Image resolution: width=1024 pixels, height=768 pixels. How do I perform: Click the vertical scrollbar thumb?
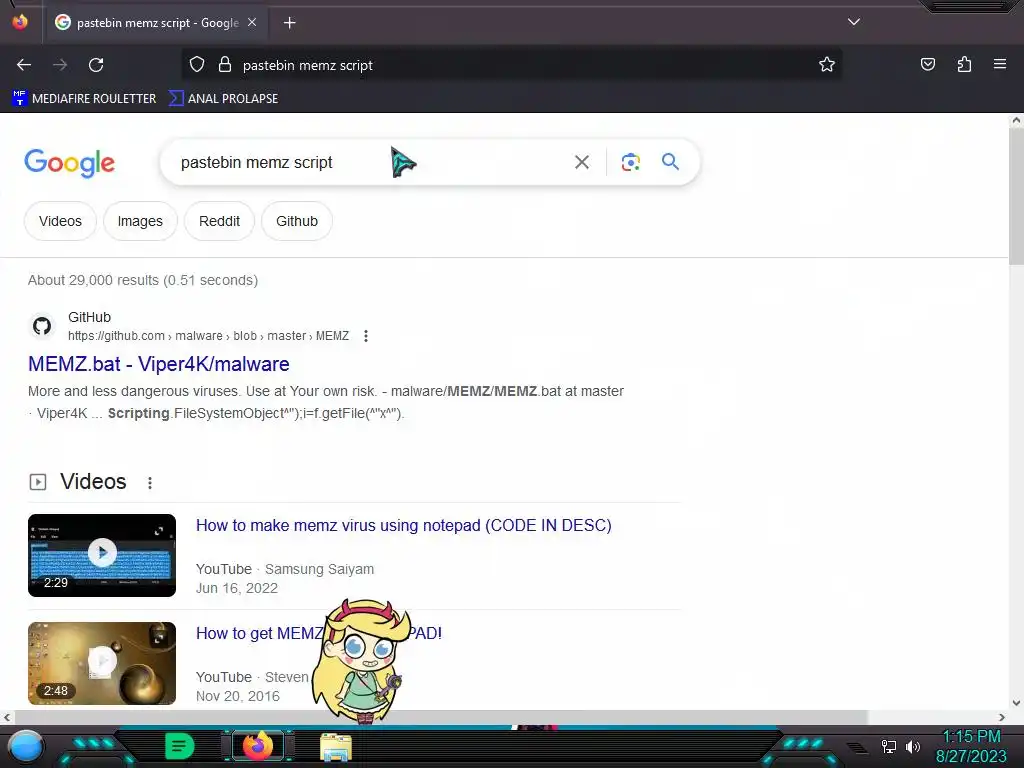pyautogui.click(x=1016, y=196)
